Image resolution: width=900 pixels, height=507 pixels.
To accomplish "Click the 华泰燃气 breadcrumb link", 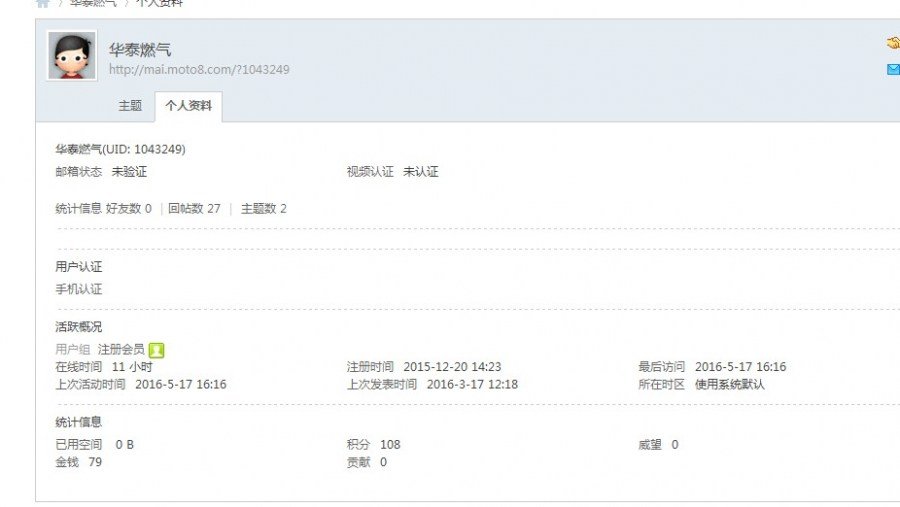I will coord(92,3).
